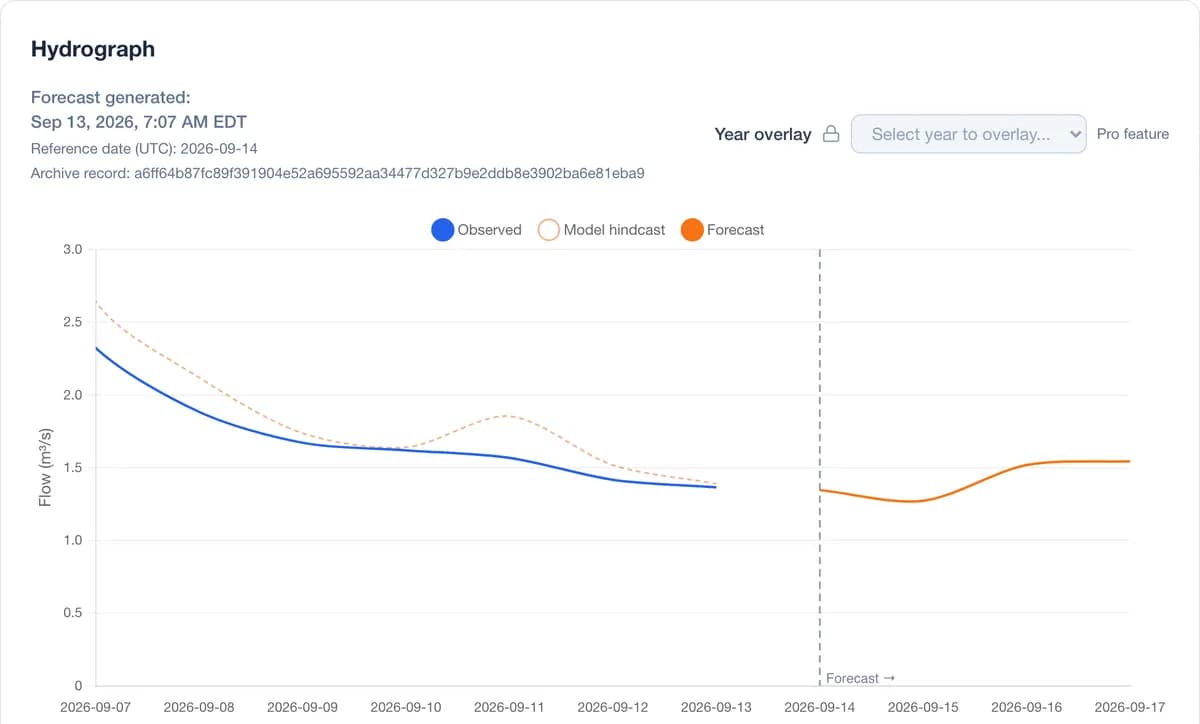The image size is (1200, 724).
Task: Click the 3.0 y-axis tick label
Action: [72, 249]
